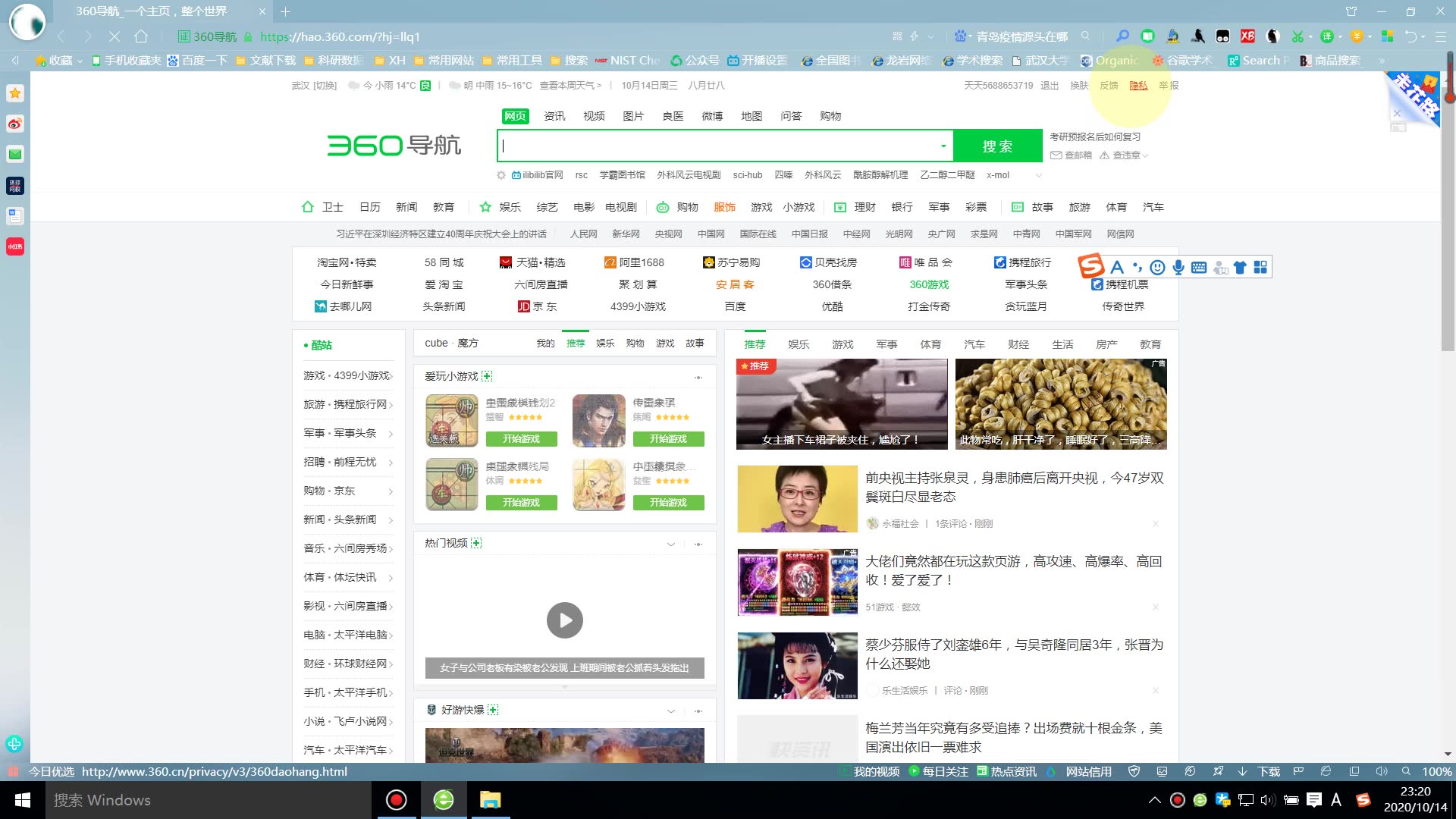Click the teal plus circle in left sidebar
The image size is (1456, 819).
(x=14, y=744)
